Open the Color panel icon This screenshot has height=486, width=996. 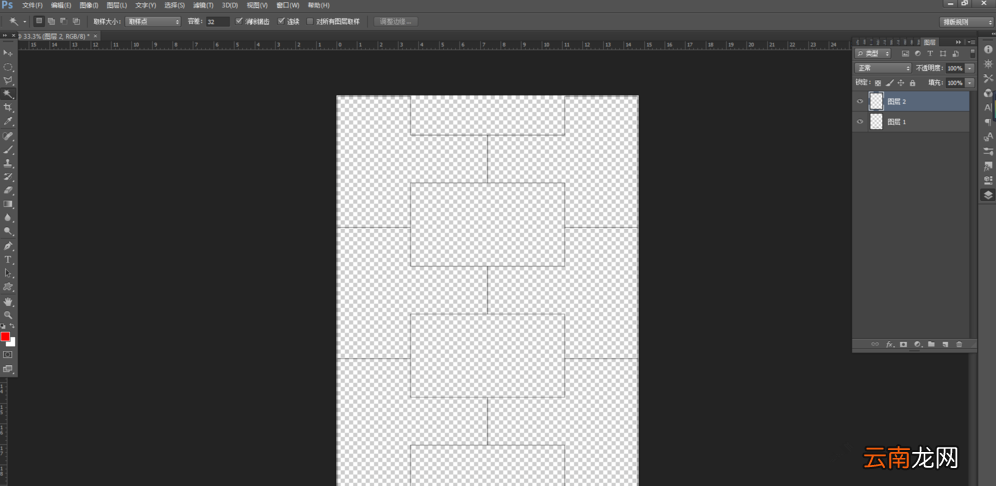pyautogui.click(x=988, y=93)
